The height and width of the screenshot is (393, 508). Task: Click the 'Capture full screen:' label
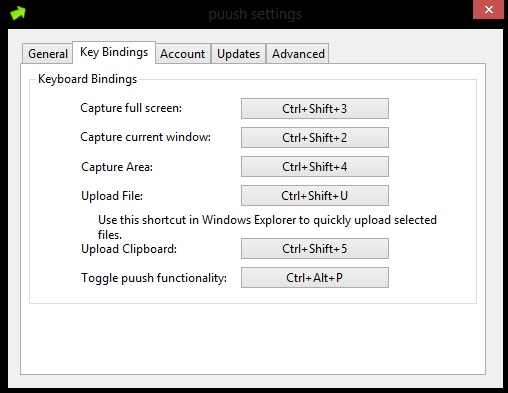point(131,108)
